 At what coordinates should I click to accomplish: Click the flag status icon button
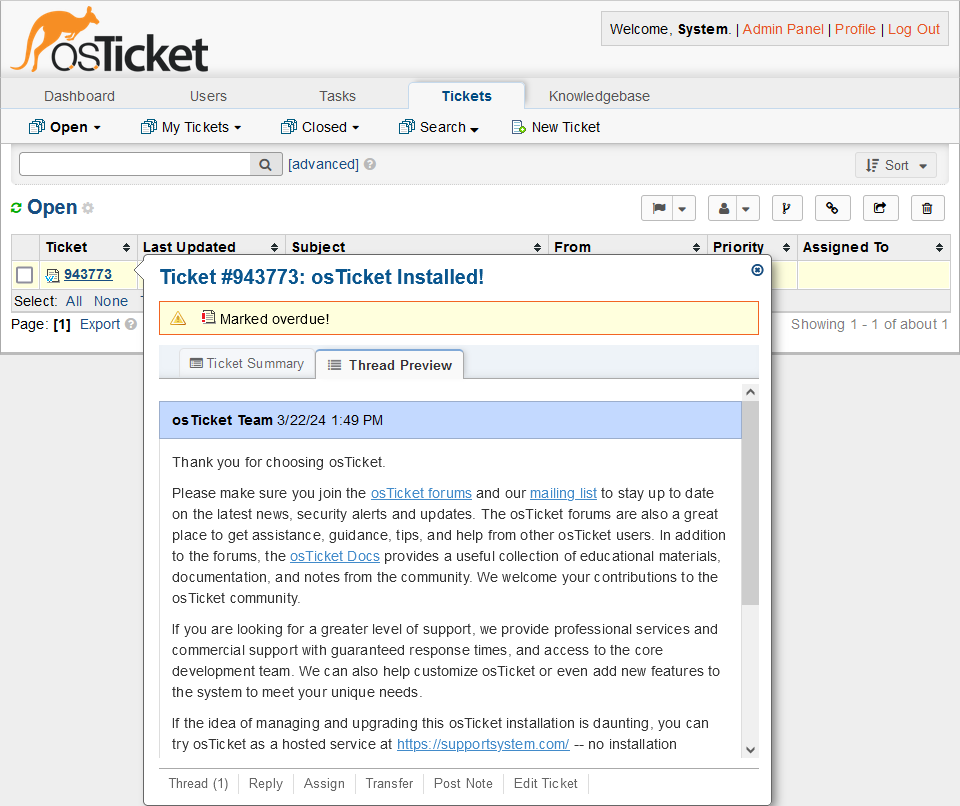[x=658, y=208]
